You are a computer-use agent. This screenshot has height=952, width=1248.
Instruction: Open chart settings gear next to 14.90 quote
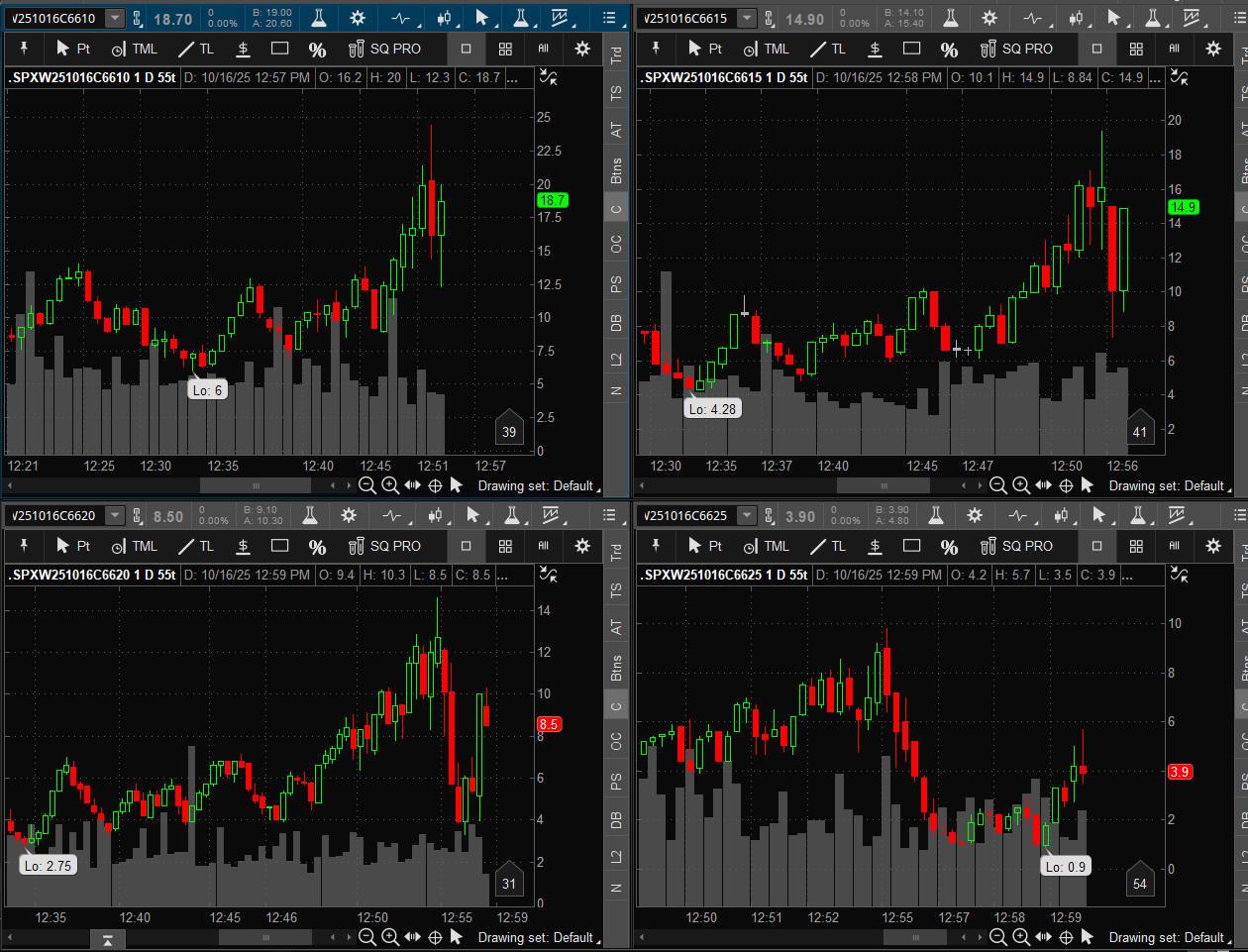click(988, 18)
